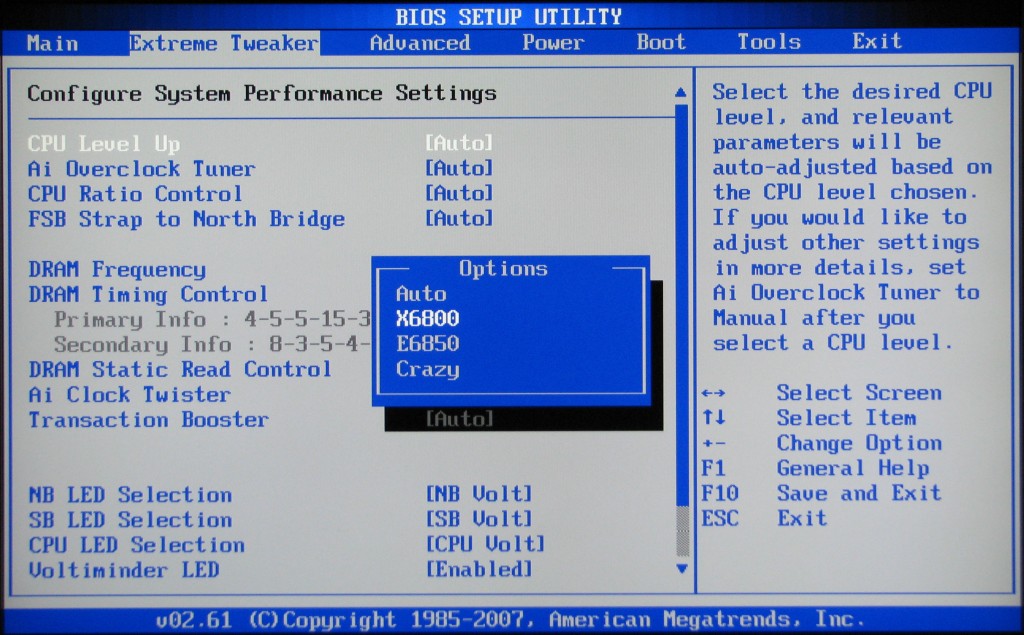Click the scroll down arrow in settings list
The image size is (1024, 635).
(682, 568)
